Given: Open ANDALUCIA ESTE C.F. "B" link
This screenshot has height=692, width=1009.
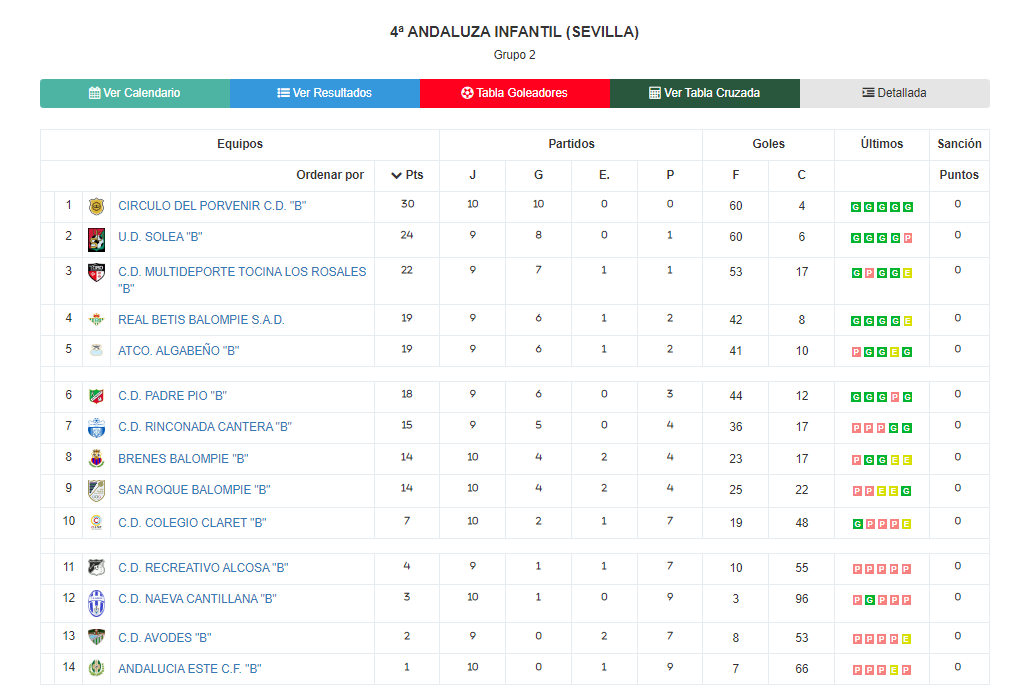Looking at the screenshot, I should point(190,669).
